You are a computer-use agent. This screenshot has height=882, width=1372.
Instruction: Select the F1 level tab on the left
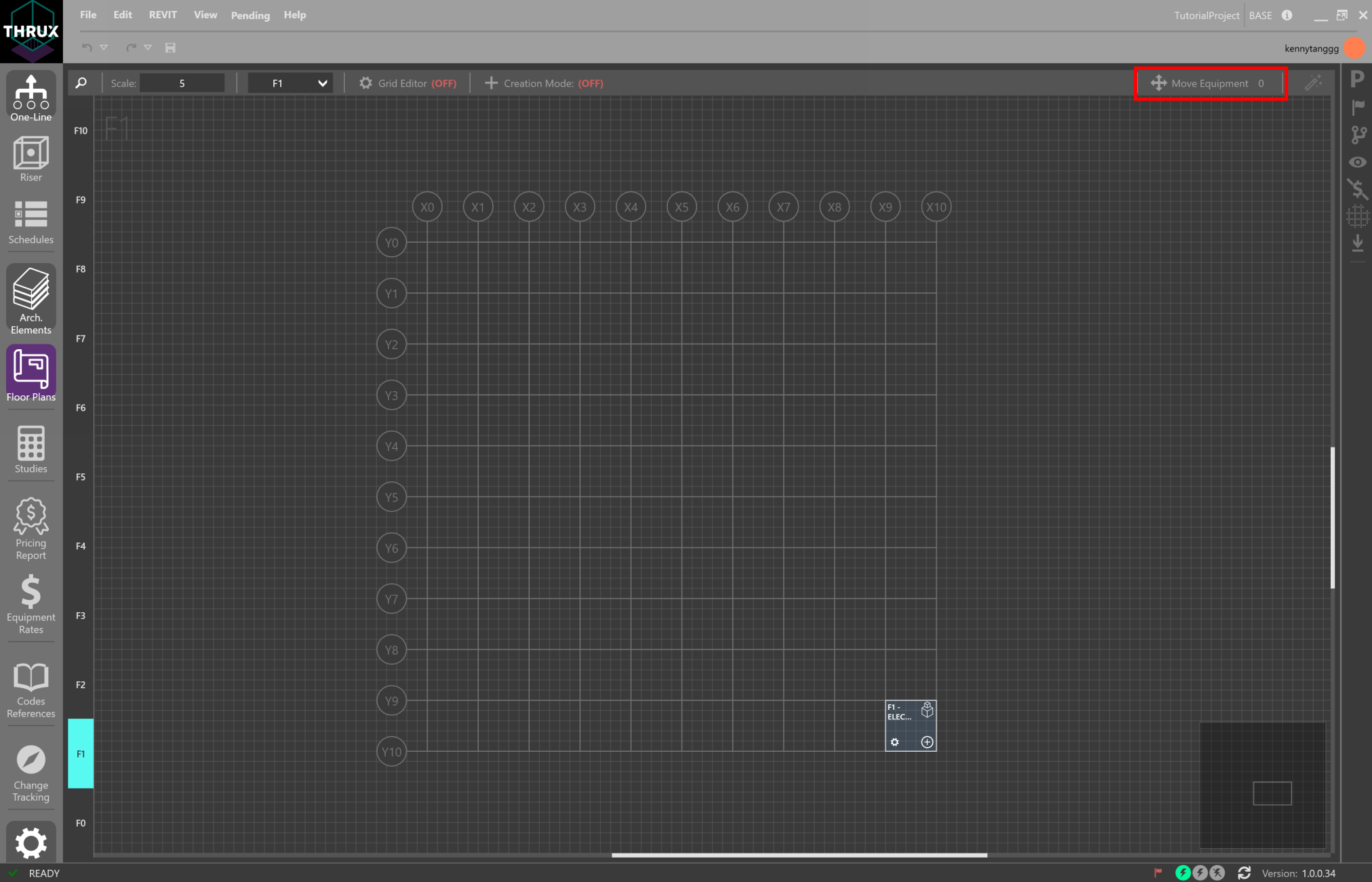tap(81, 753)
